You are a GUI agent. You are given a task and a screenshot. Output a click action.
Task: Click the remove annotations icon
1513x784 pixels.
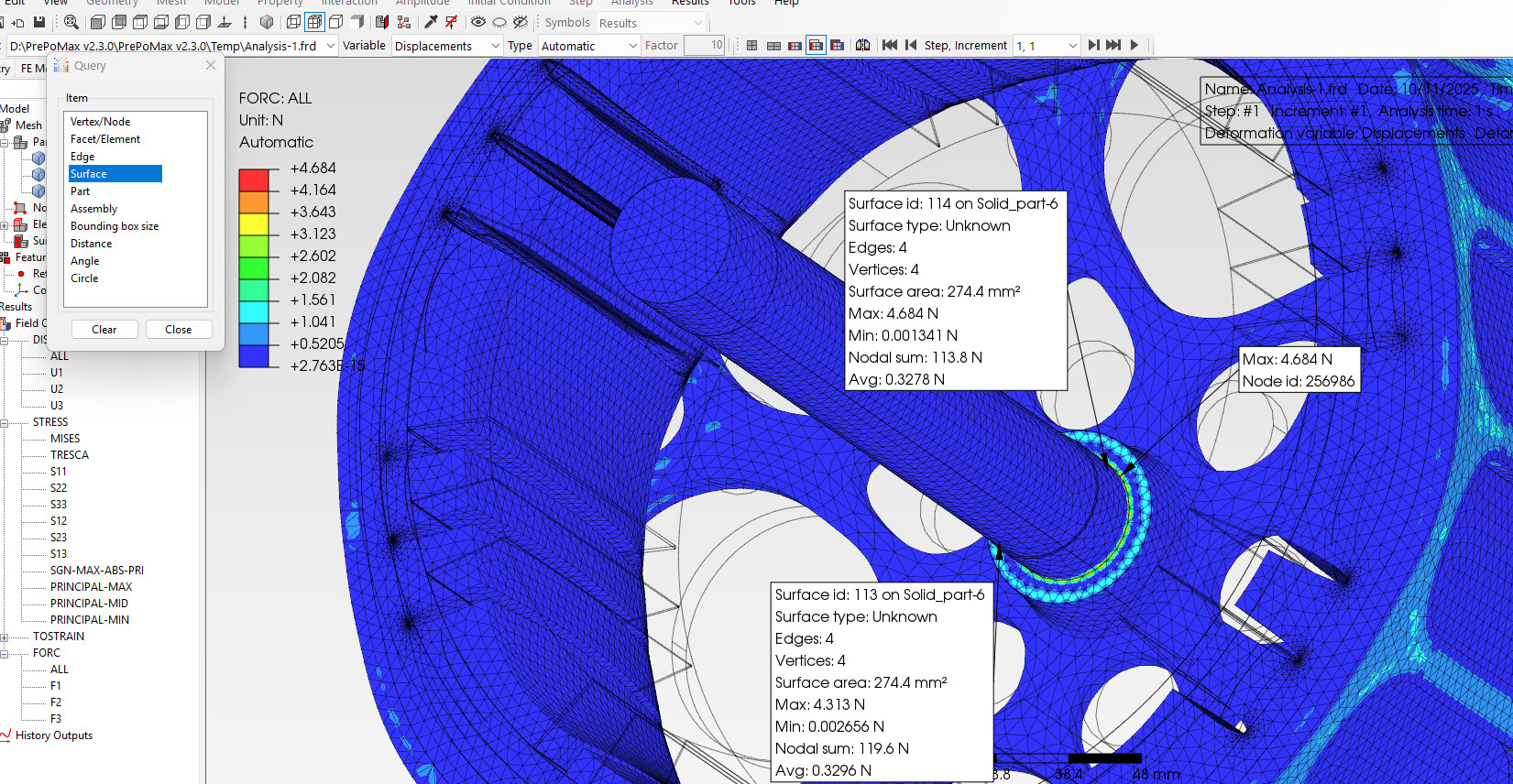451,22
